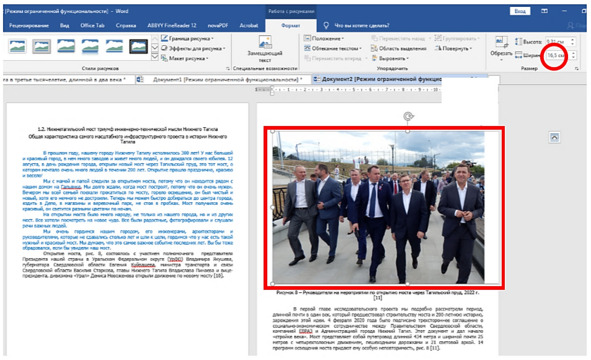Open the Стили рисунков dialog launcher
591x360 pixels.
(228, 69)
